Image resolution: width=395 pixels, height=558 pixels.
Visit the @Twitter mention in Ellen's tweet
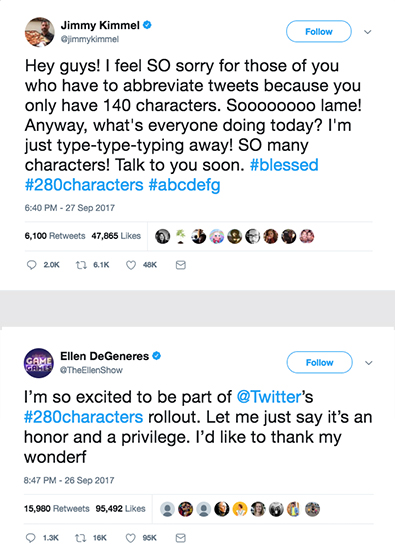[x=269, y=397]
